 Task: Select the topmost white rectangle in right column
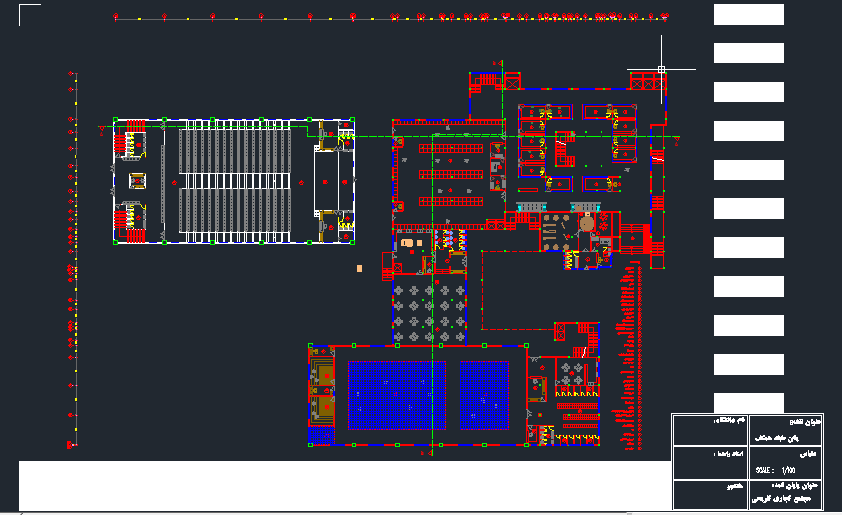(749, 14)
